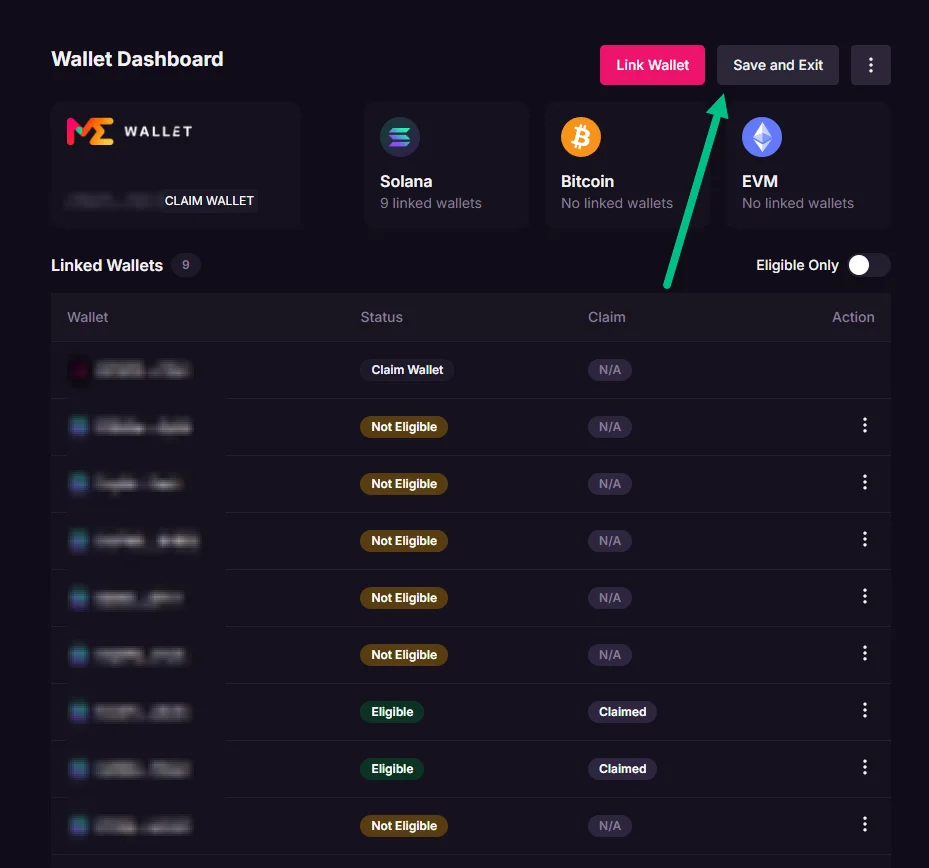Click the Linked Wallets count badge "9"
Screen dimensions: 929x868
pyautogui.click(x=185, y=265)
